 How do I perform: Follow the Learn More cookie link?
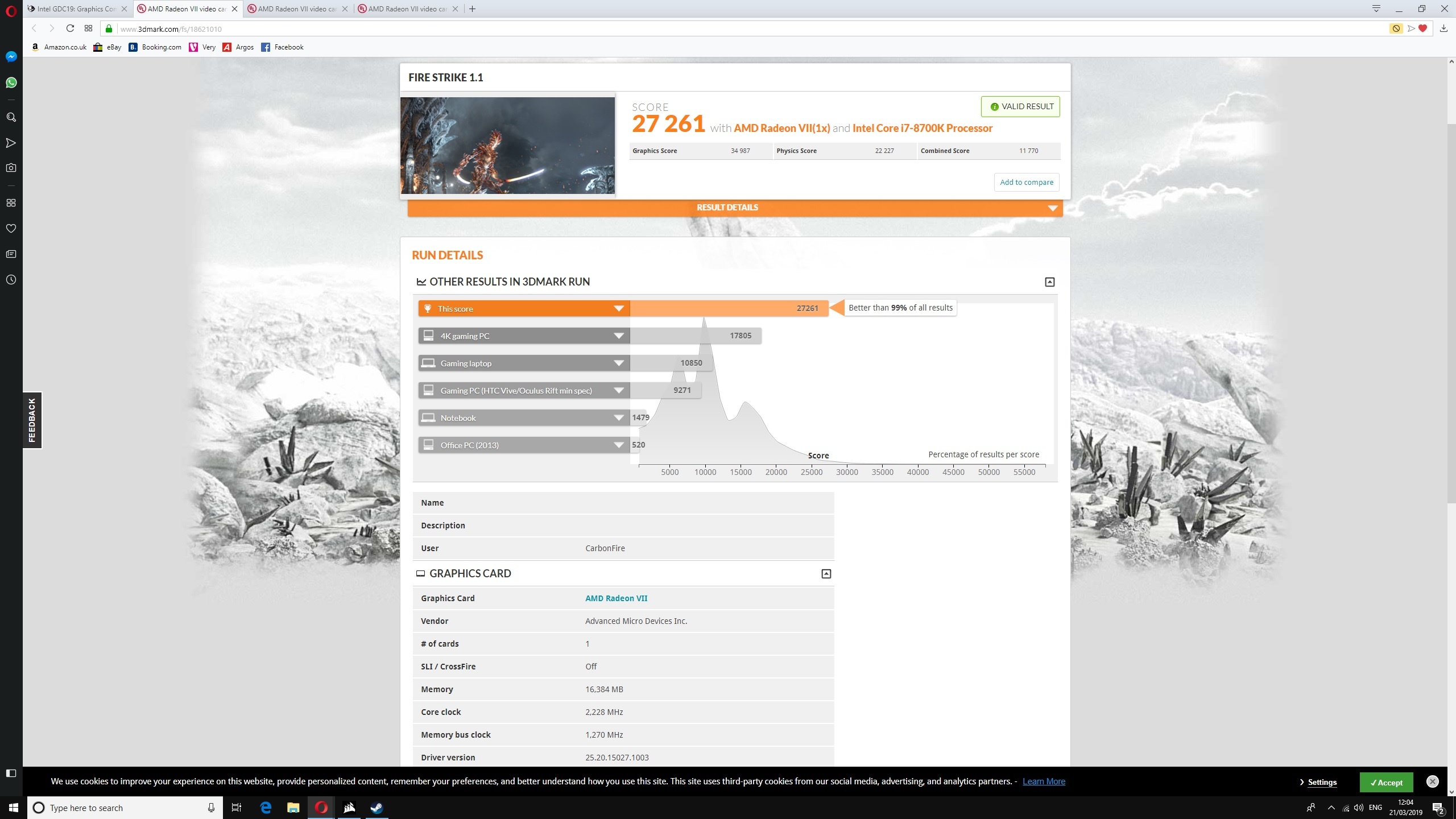[x=1044, y=781]
